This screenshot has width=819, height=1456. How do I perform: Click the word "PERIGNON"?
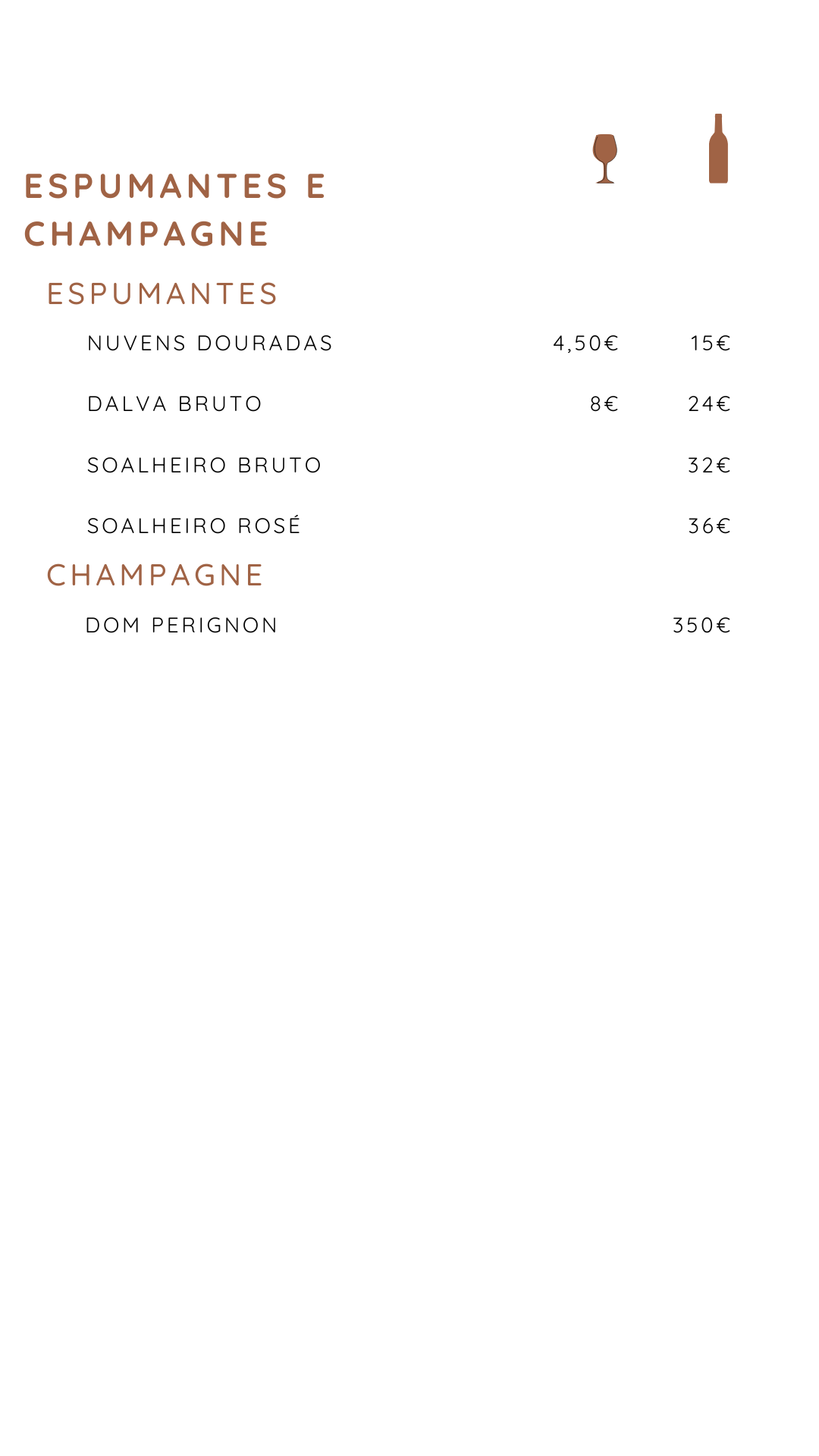pyautogui.click(x=215, y=626)
